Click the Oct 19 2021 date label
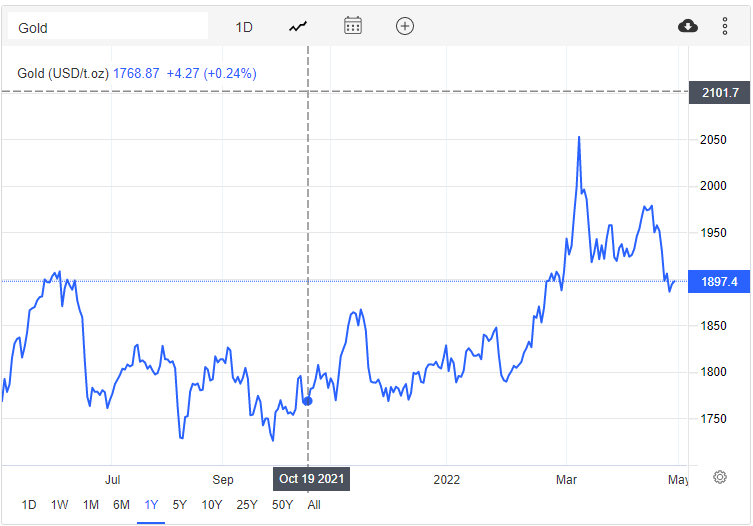The height and width of the screenshot is (526, 753). 311,479
